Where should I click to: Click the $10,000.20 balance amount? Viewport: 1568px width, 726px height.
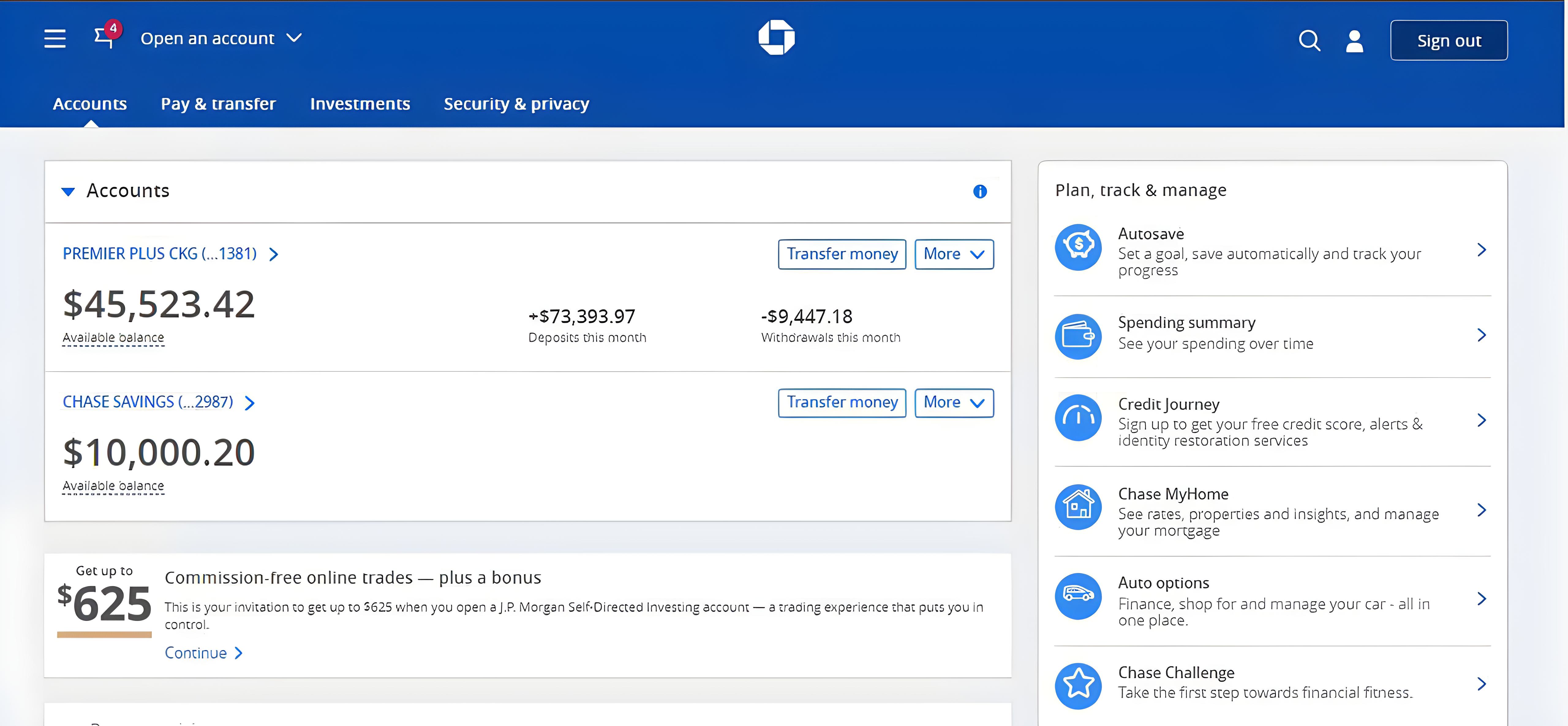coord(159,453)
